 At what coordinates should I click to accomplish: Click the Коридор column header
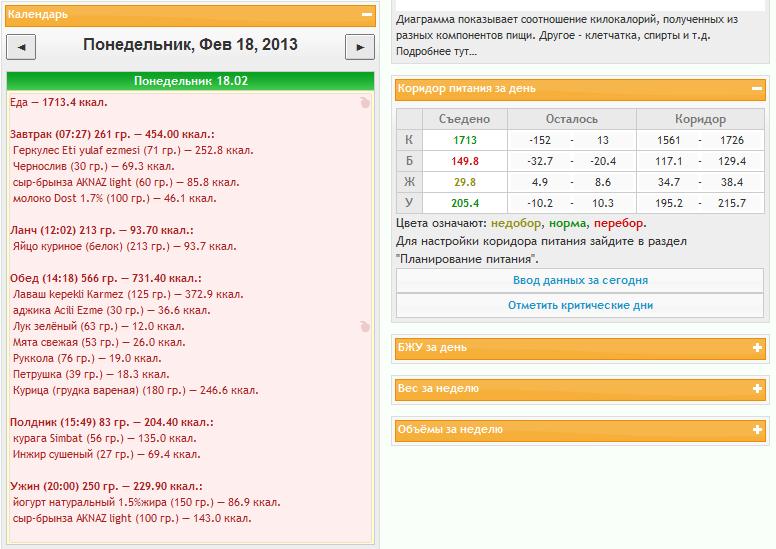(x=700, y=119)
